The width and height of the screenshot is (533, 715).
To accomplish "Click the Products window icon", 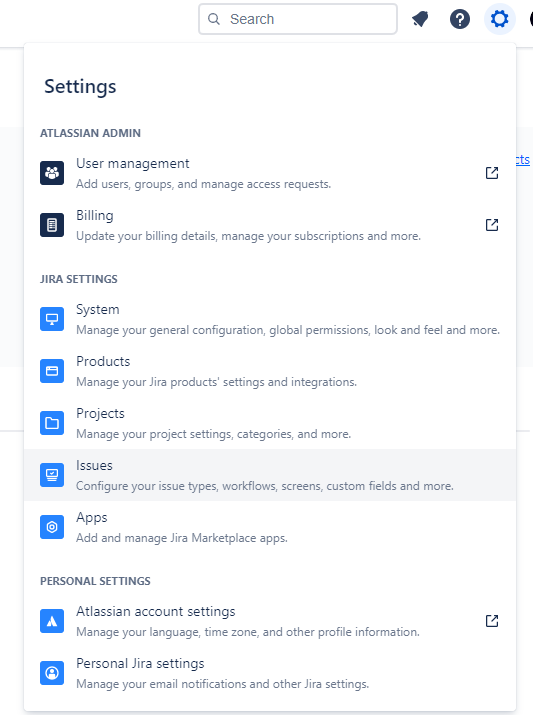I will pos(52,371).
